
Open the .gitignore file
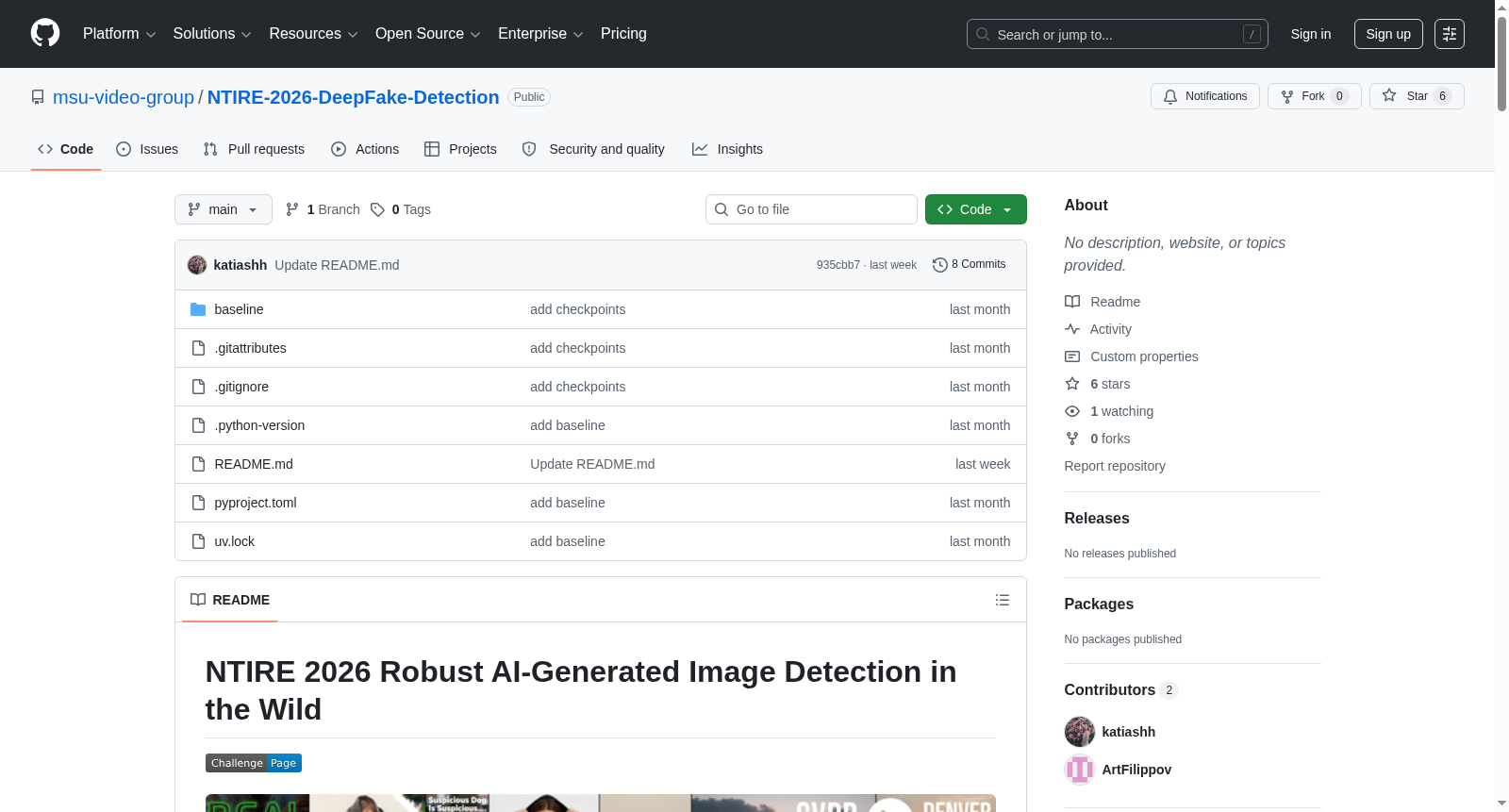(x=241, y=387)
